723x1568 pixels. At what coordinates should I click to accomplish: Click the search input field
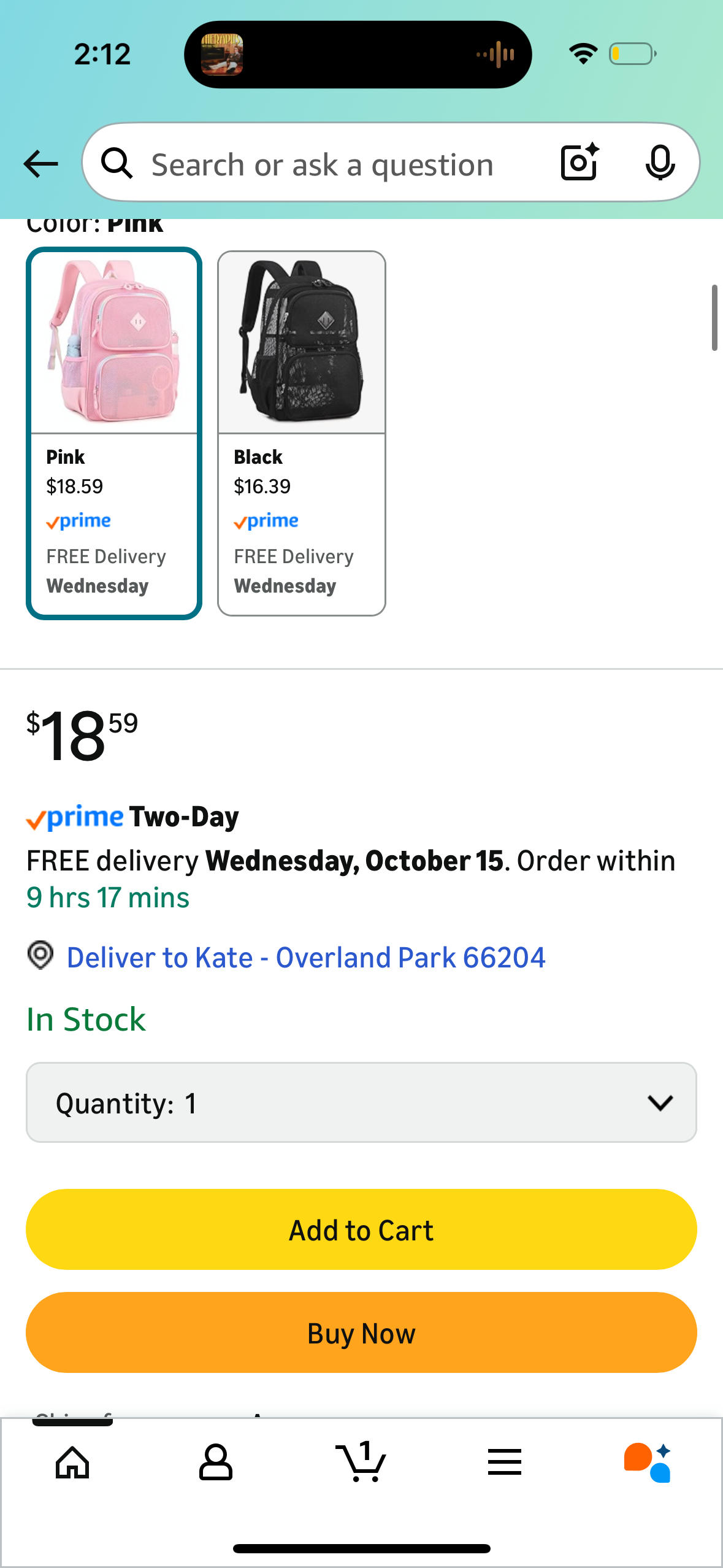343,164
